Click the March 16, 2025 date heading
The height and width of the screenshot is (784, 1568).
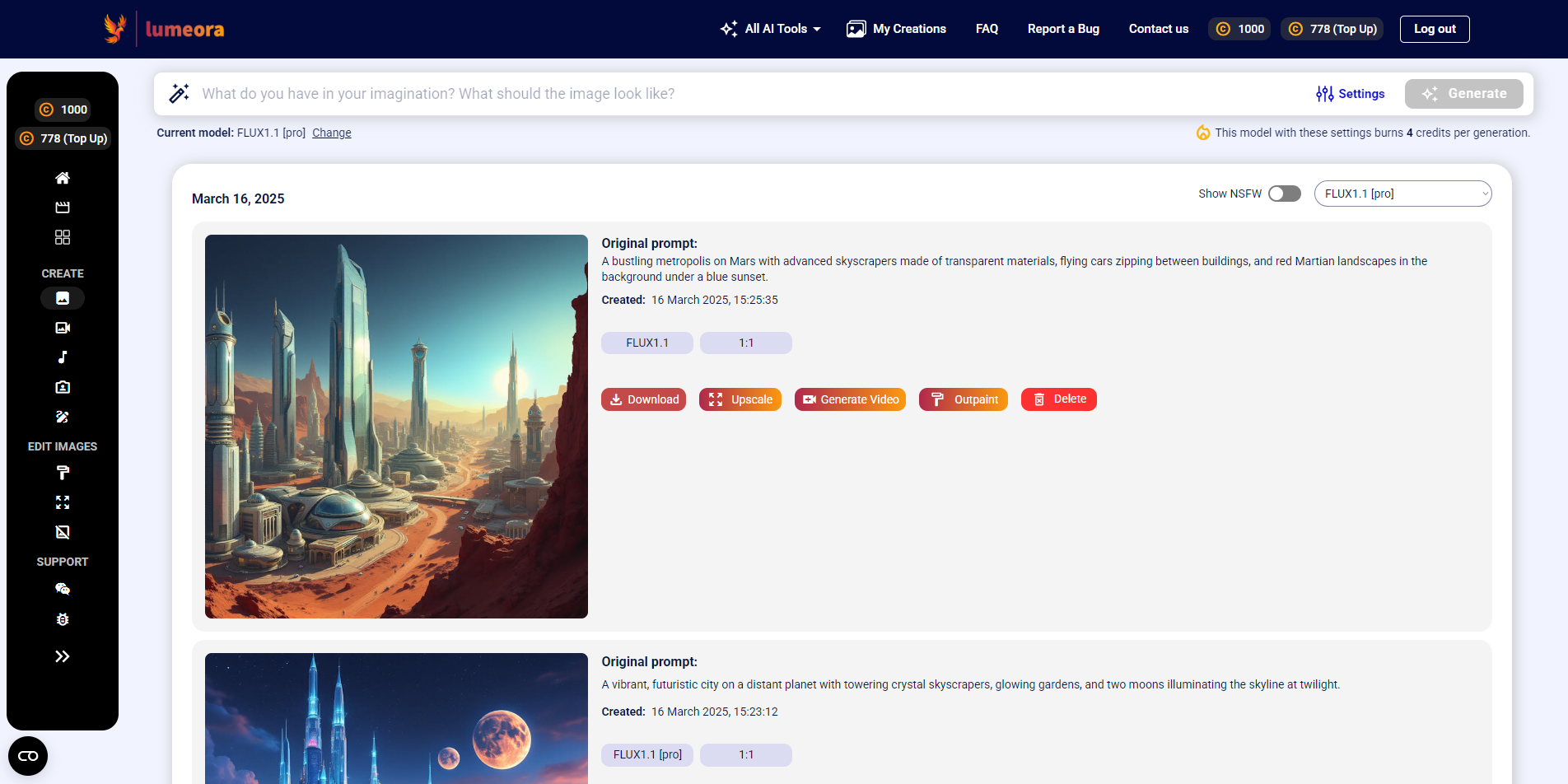(x=238, y=198)
